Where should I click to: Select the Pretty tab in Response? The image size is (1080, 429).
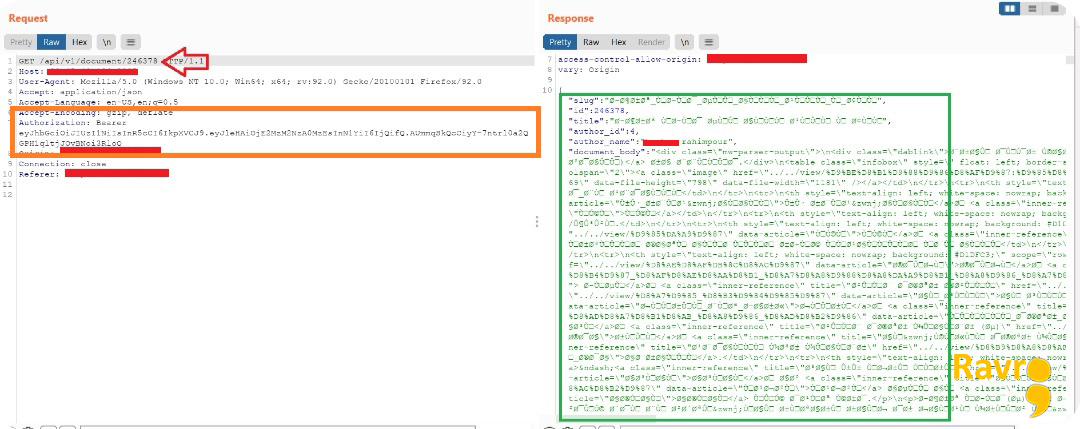[561, 42]
